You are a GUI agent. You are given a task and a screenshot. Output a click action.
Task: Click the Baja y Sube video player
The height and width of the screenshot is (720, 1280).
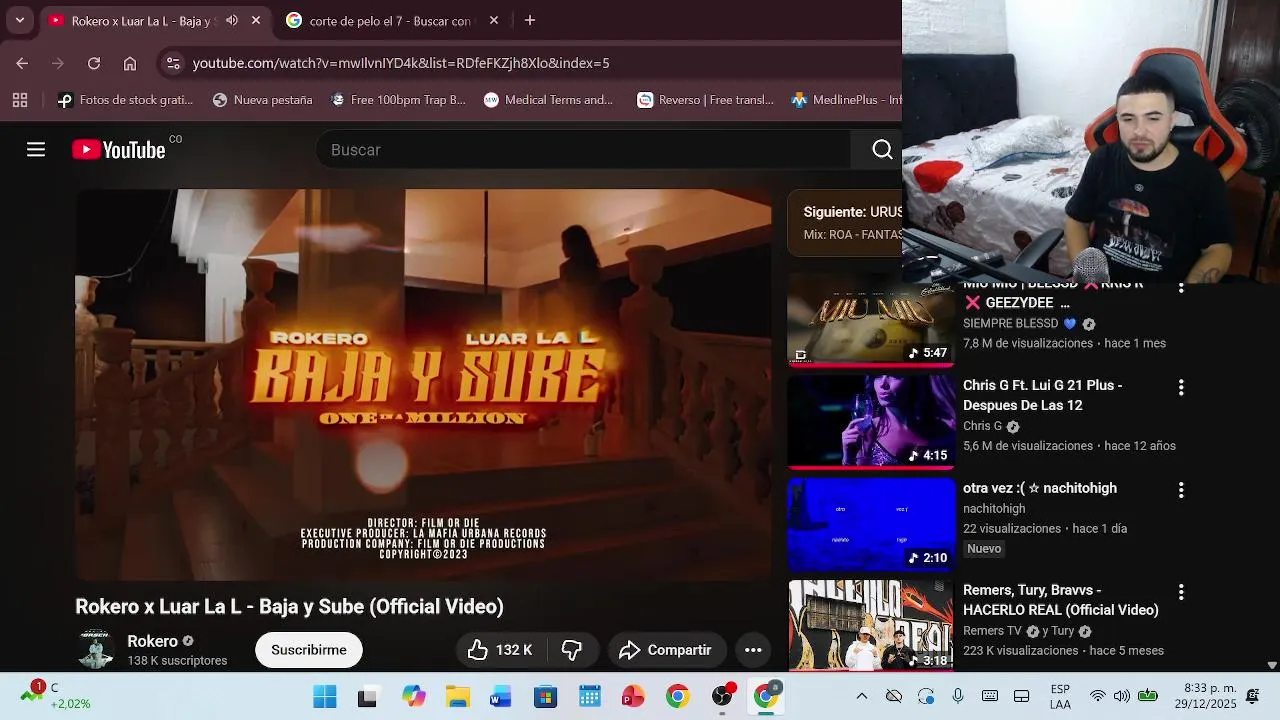tap(423, 384)
